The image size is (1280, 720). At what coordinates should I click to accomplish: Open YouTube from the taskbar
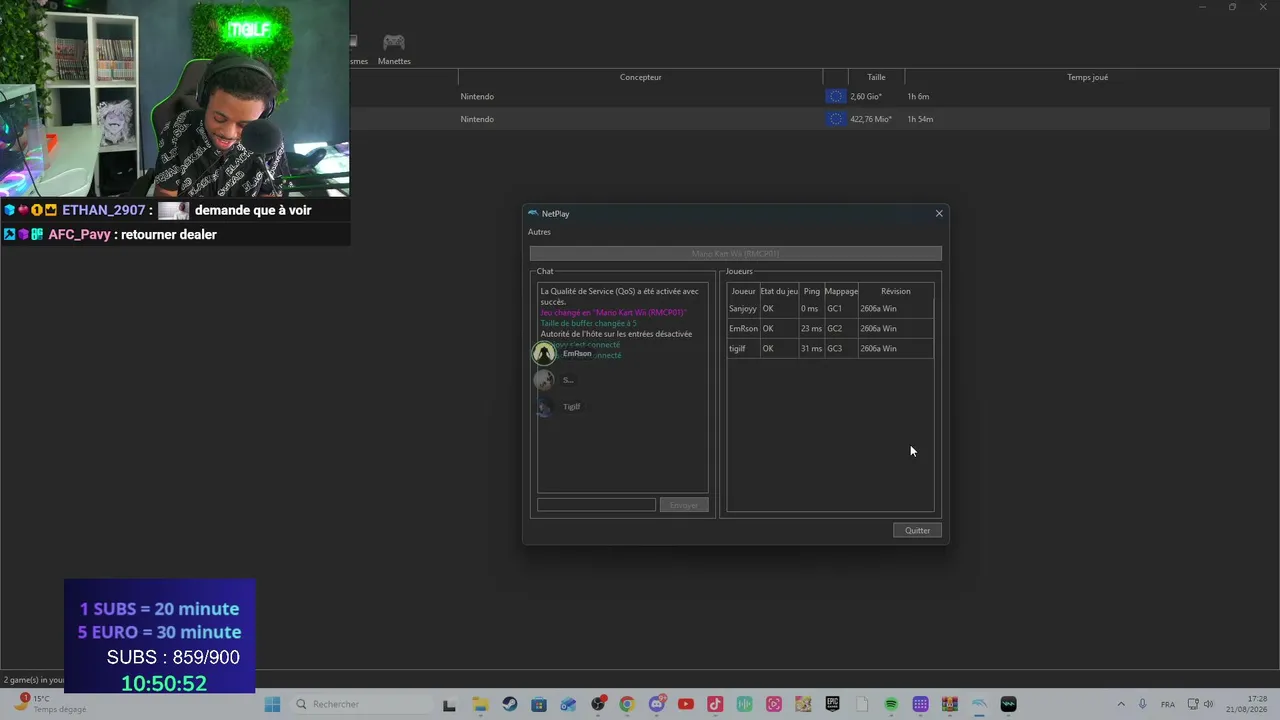[x=686, y=704]
